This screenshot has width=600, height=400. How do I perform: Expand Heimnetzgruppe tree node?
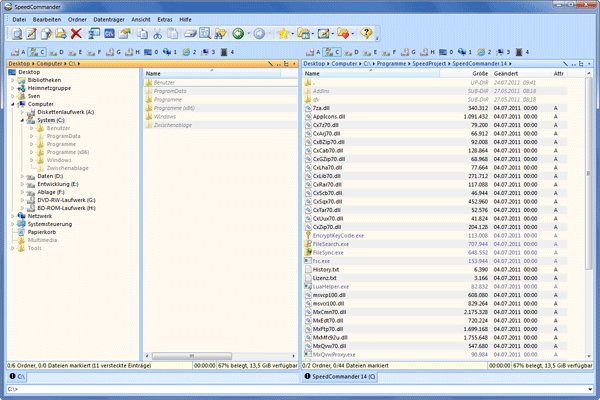(x=13, y=88)
